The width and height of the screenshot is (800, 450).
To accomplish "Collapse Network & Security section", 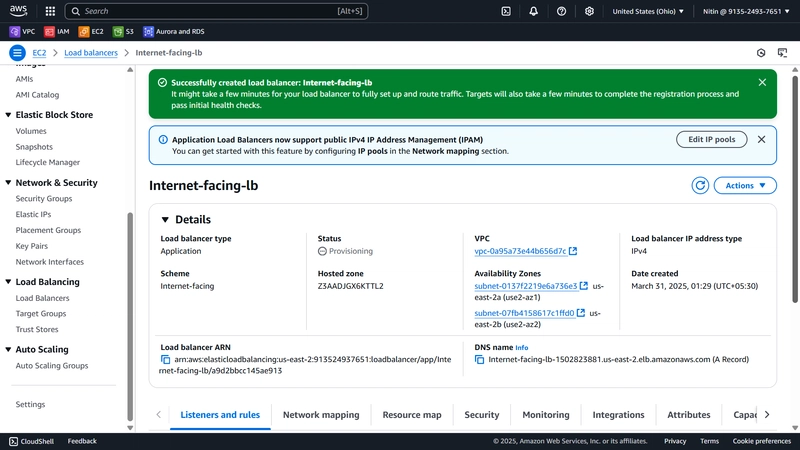I will [x=8, y=183].
